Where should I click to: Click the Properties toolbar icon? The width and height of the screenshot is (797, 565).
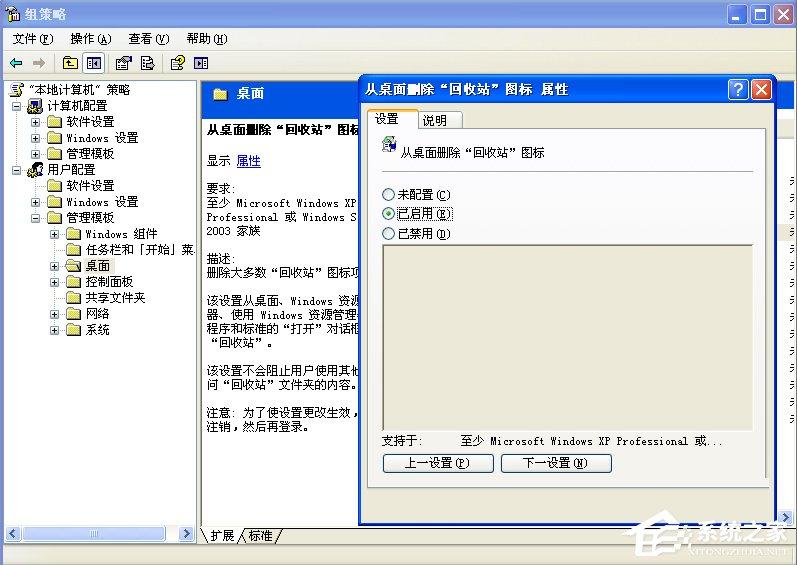pos(124,63)
